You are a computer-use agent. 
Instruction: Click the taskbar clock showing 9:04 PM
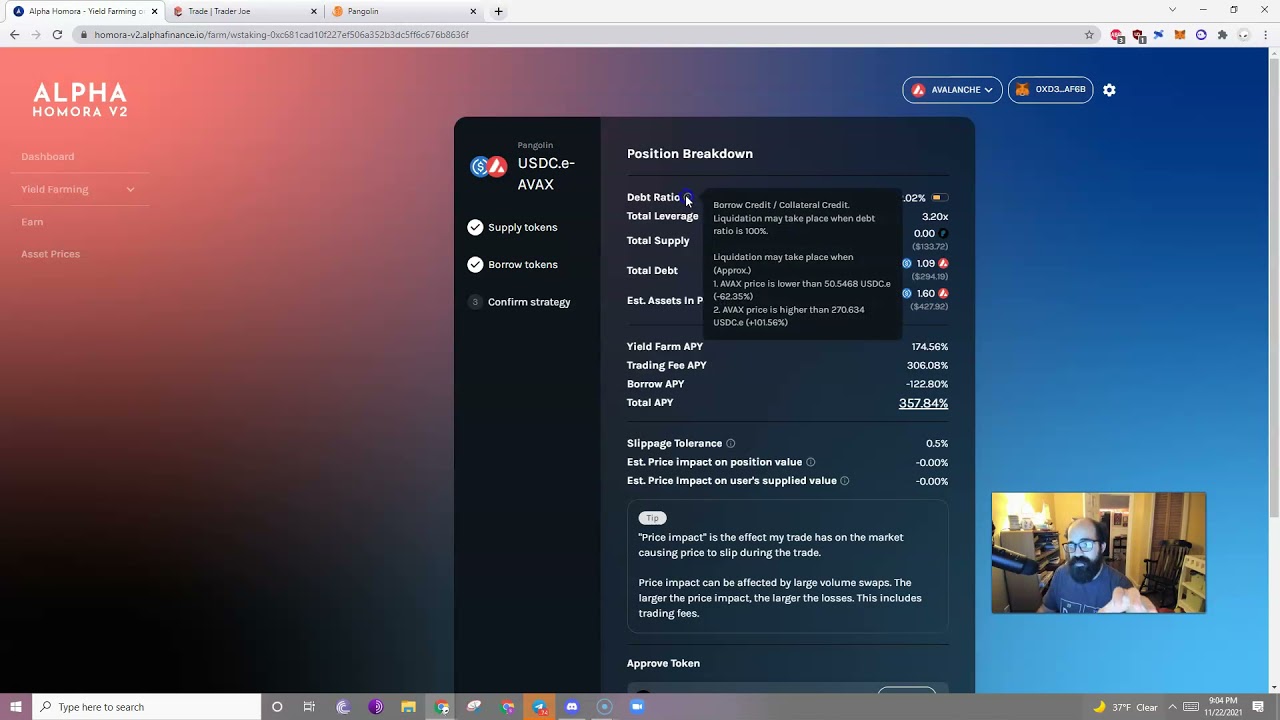[1221, 707]
